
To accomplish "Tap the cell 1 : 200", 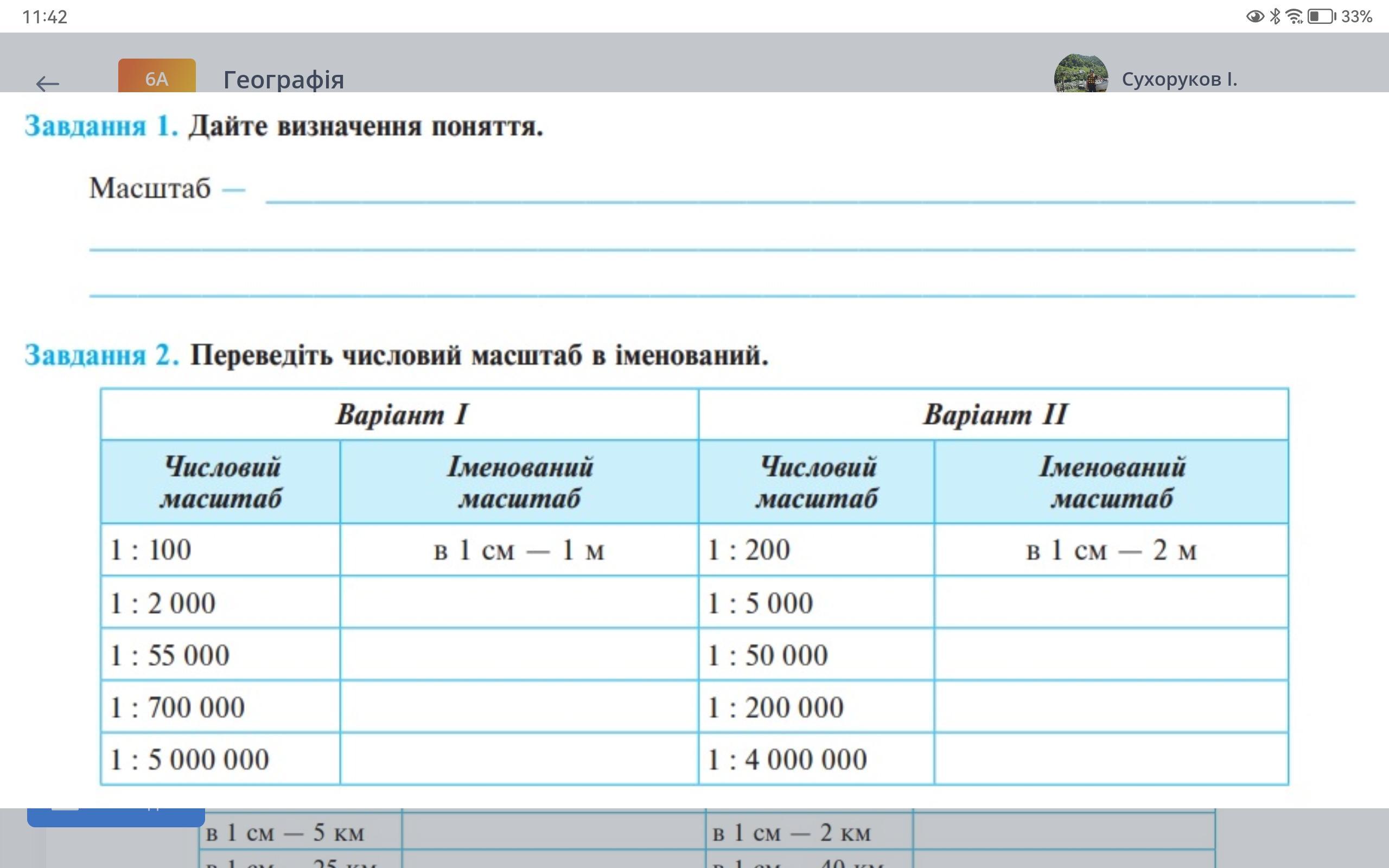I will pyautogui.click(x=816, y=550).
